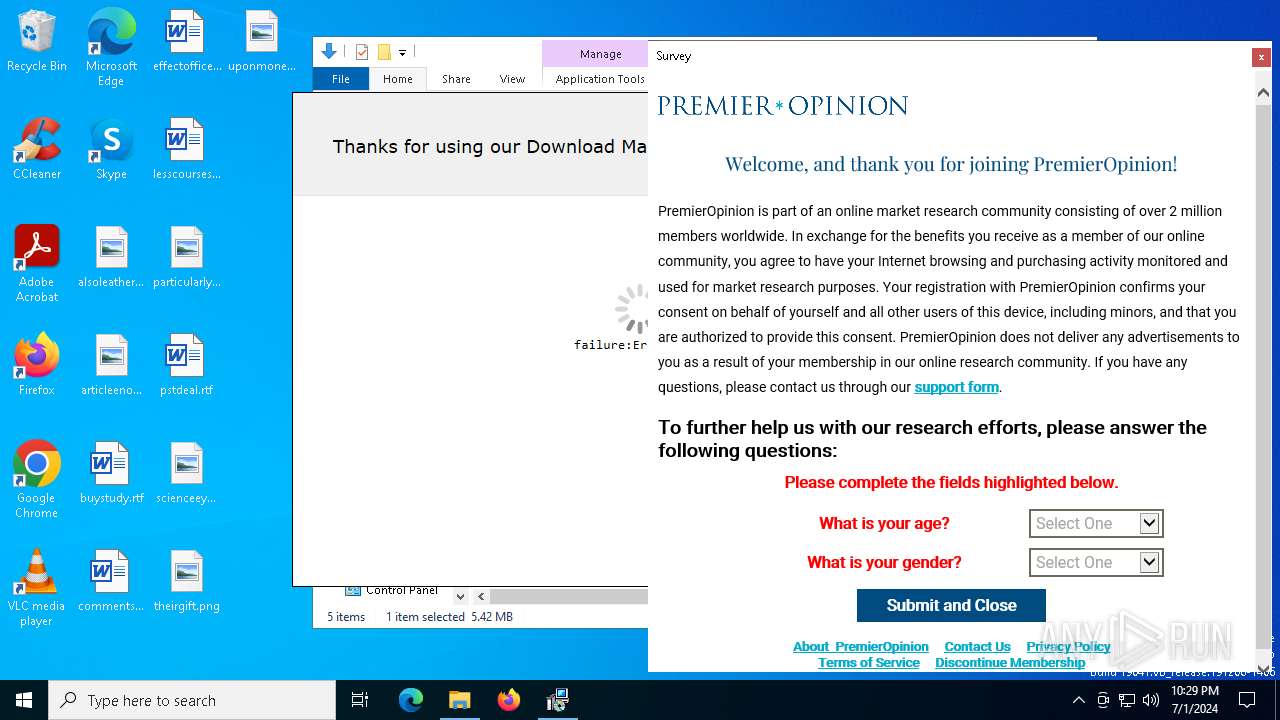Open Microsoft Edge desktop shortcut

111,48
